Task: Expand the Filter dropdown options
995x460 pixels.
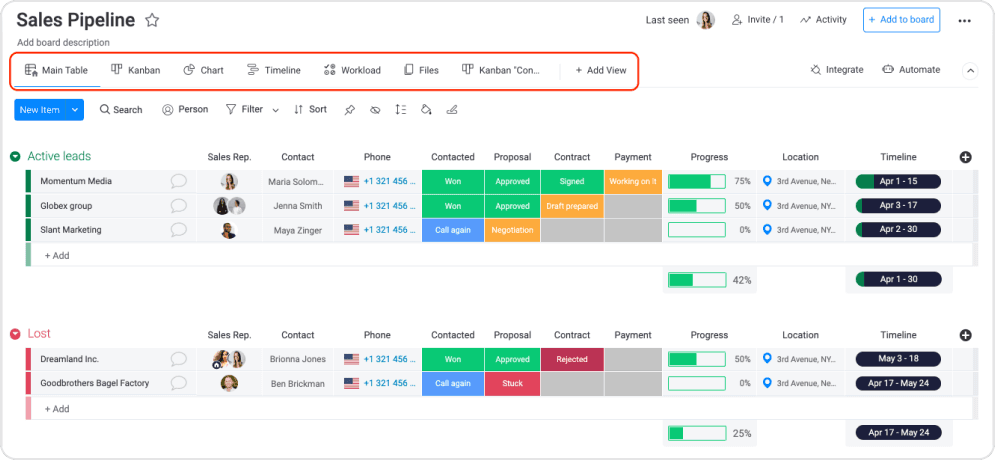Action: click(x=276, y=110)
